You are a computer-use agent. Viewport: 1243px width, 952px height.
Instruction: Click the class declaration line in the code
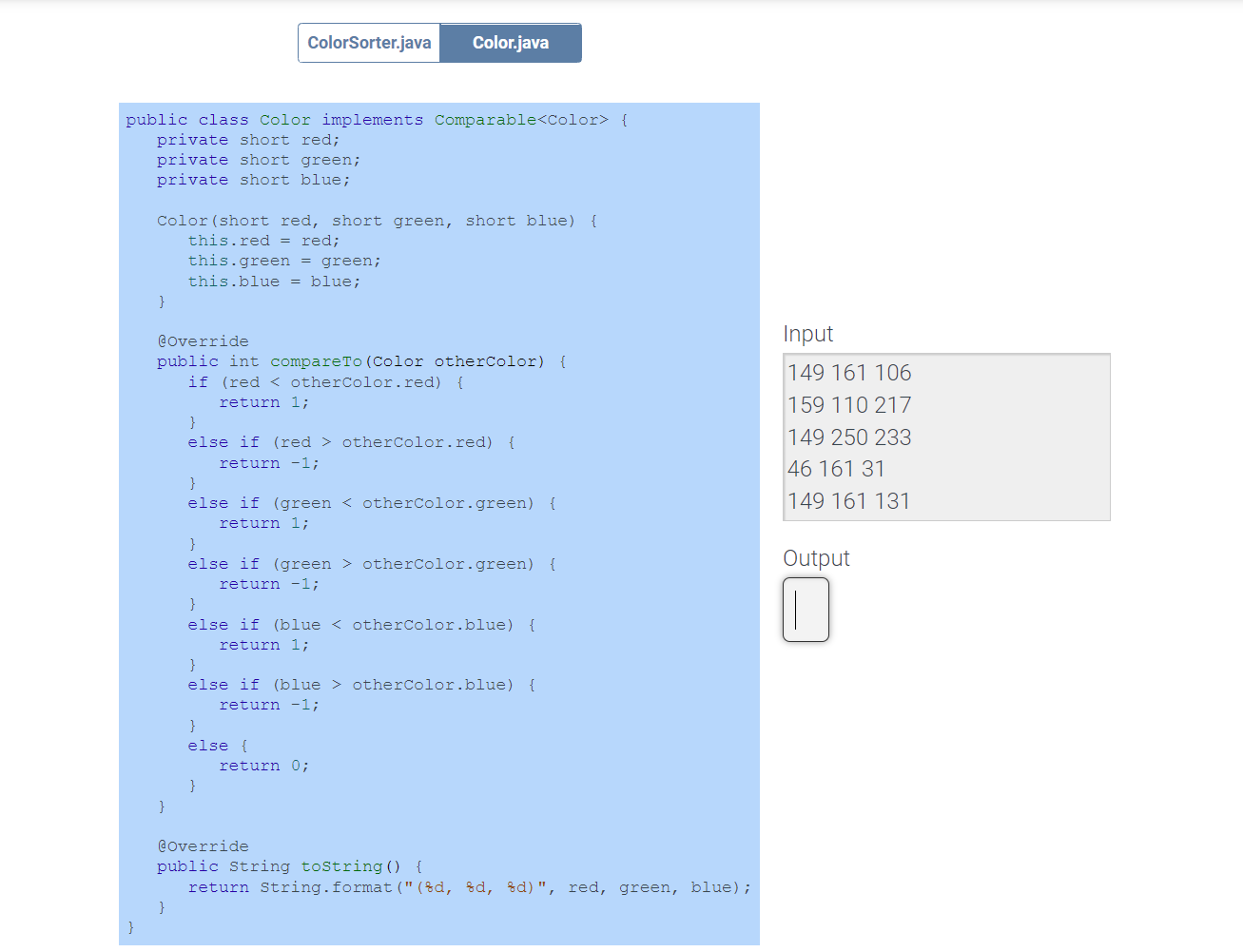point(376,119)
